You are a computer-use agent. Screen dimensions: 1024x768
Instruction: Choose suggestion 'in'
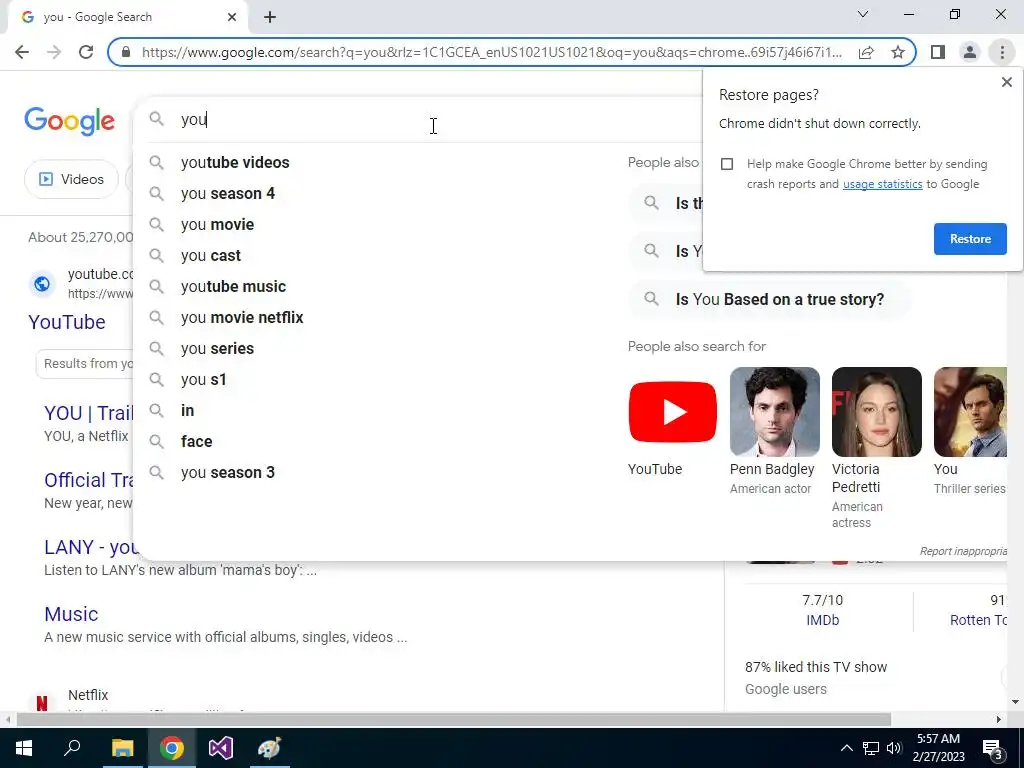click(x=187, y=411)
